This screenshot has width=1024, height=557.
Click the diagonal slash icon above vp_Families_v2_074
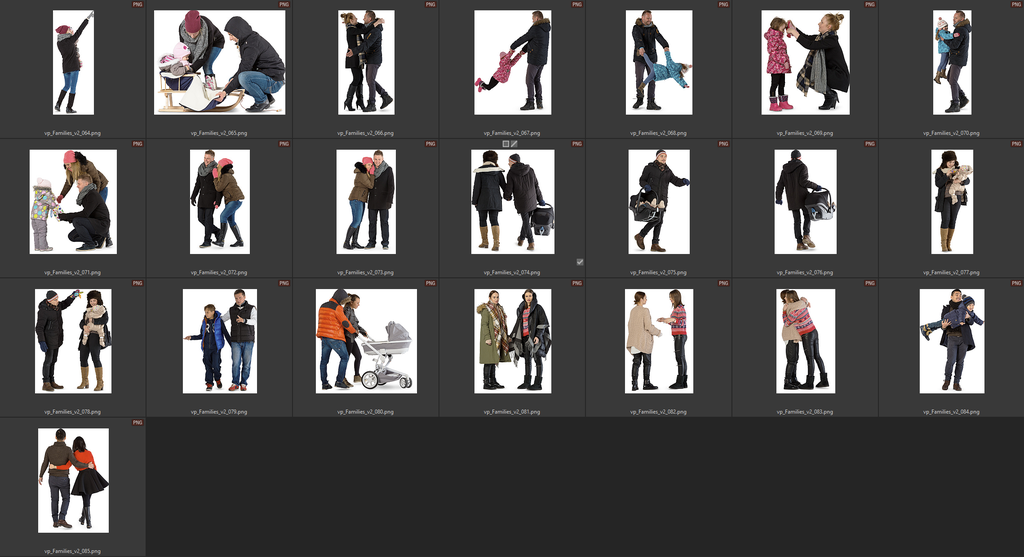point(515,145)
